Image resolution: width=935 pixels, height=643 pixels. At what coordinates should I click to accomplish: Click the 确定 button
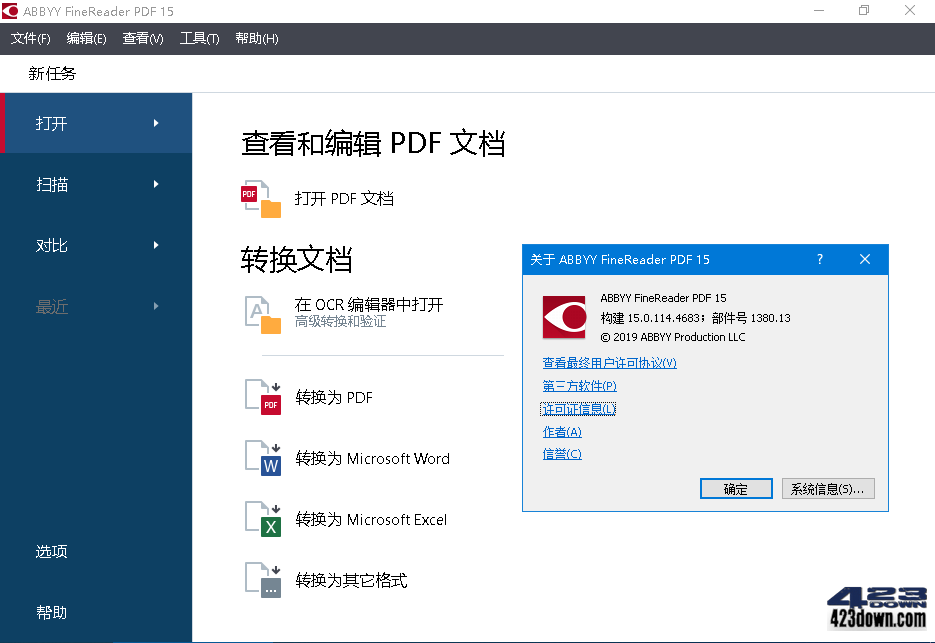click(736, 488)
